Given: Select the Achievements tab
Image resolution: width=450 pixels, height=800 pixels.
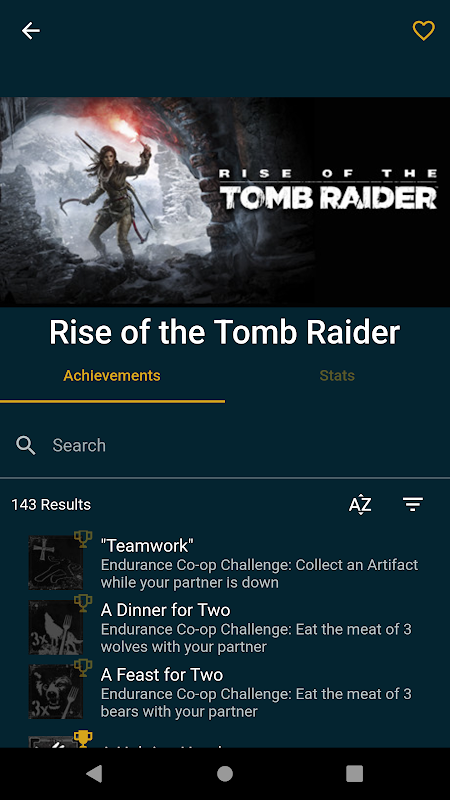Looking at the screenshot, I should (112, 376).
